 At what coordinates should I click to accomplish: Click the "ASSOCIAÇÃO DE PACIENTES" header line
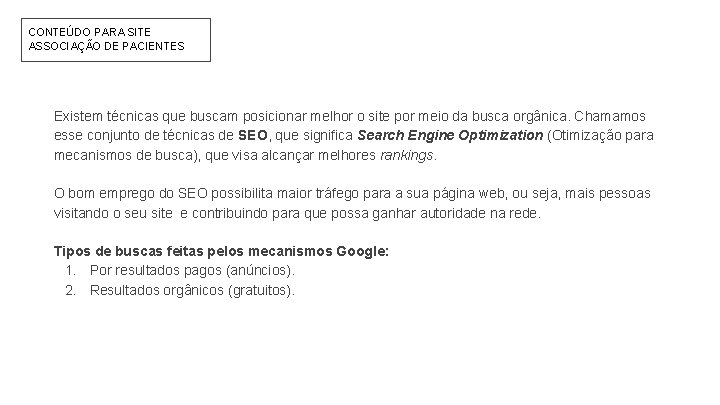point(107,46)
